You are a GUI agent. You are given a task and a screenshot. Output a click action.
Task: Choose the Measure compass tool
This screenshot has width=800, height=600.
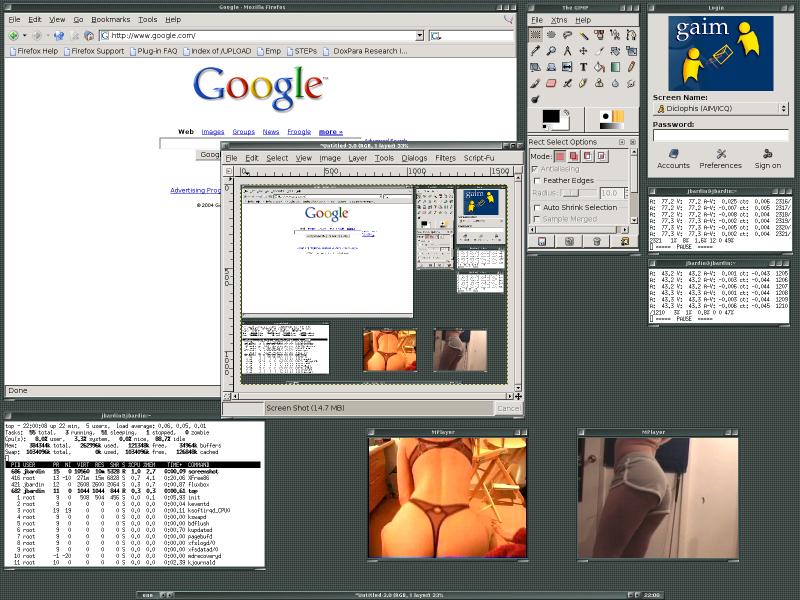pos(567,51)
